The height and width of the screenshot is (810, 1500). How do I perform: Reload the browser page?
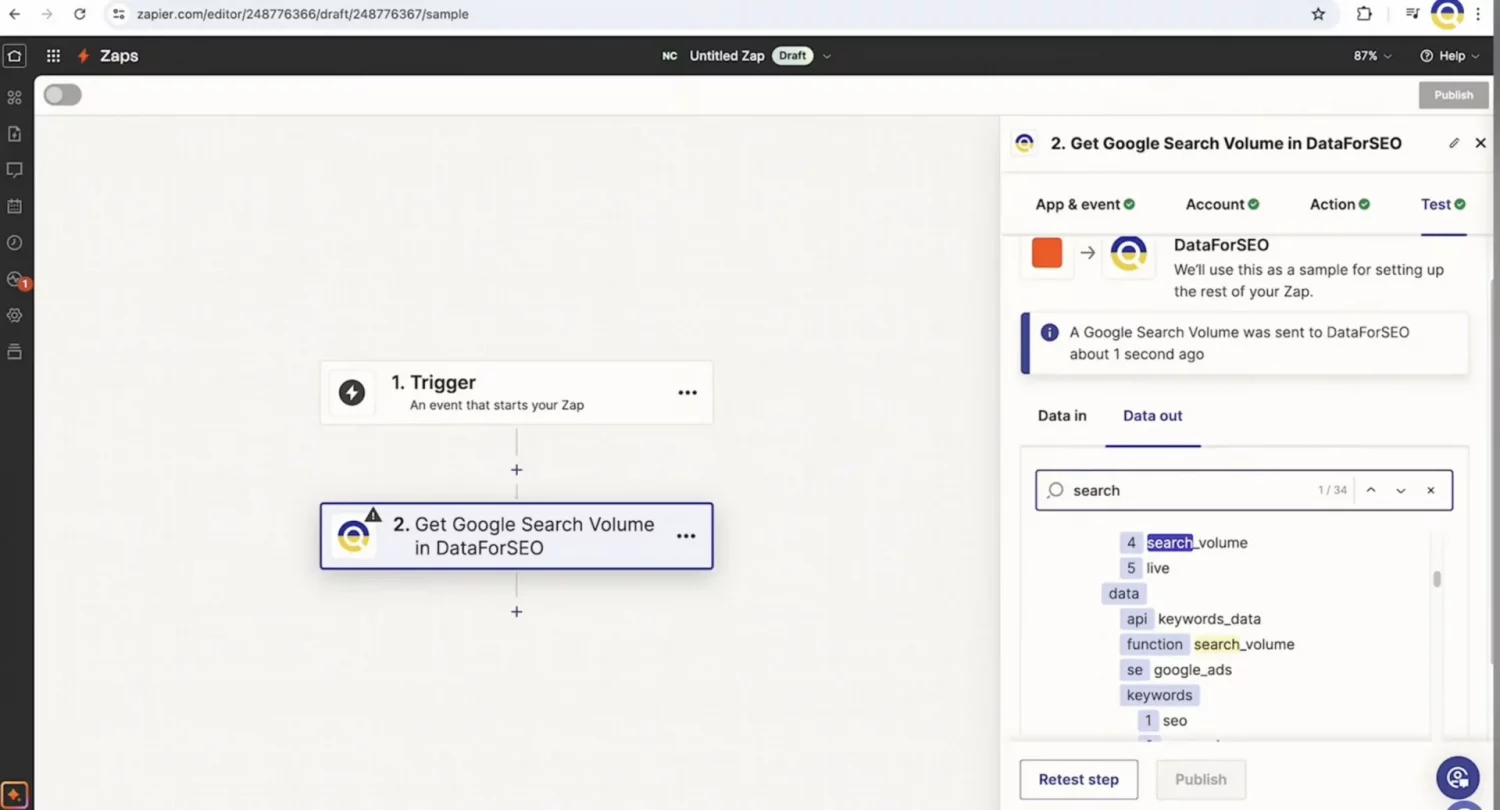(80, 14)
